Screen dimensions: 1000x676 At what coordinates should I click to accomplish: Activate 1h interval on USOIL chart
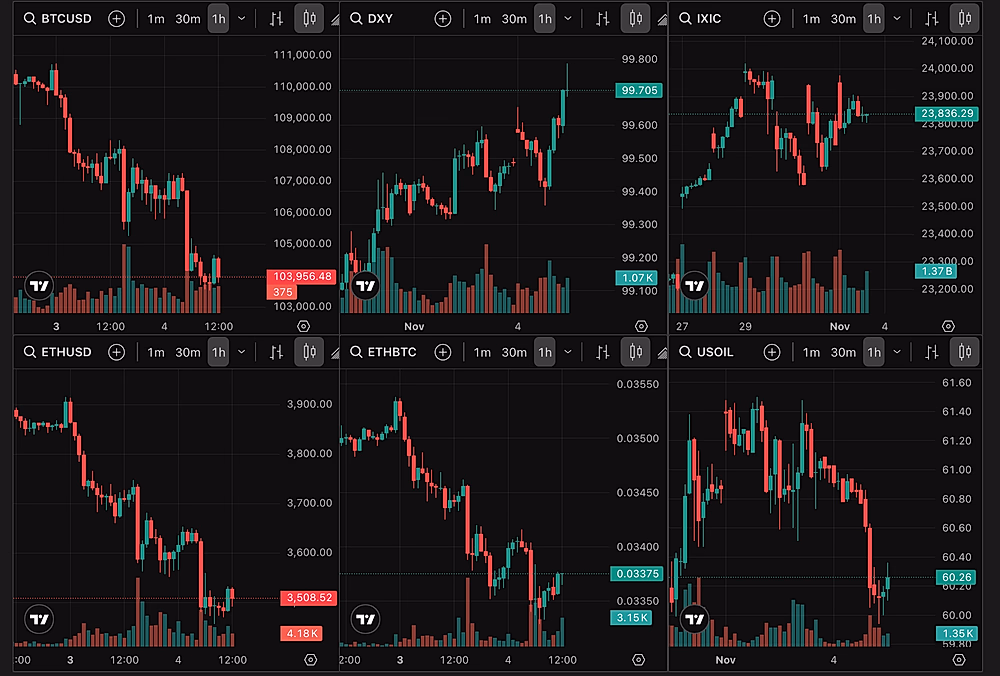874,352
